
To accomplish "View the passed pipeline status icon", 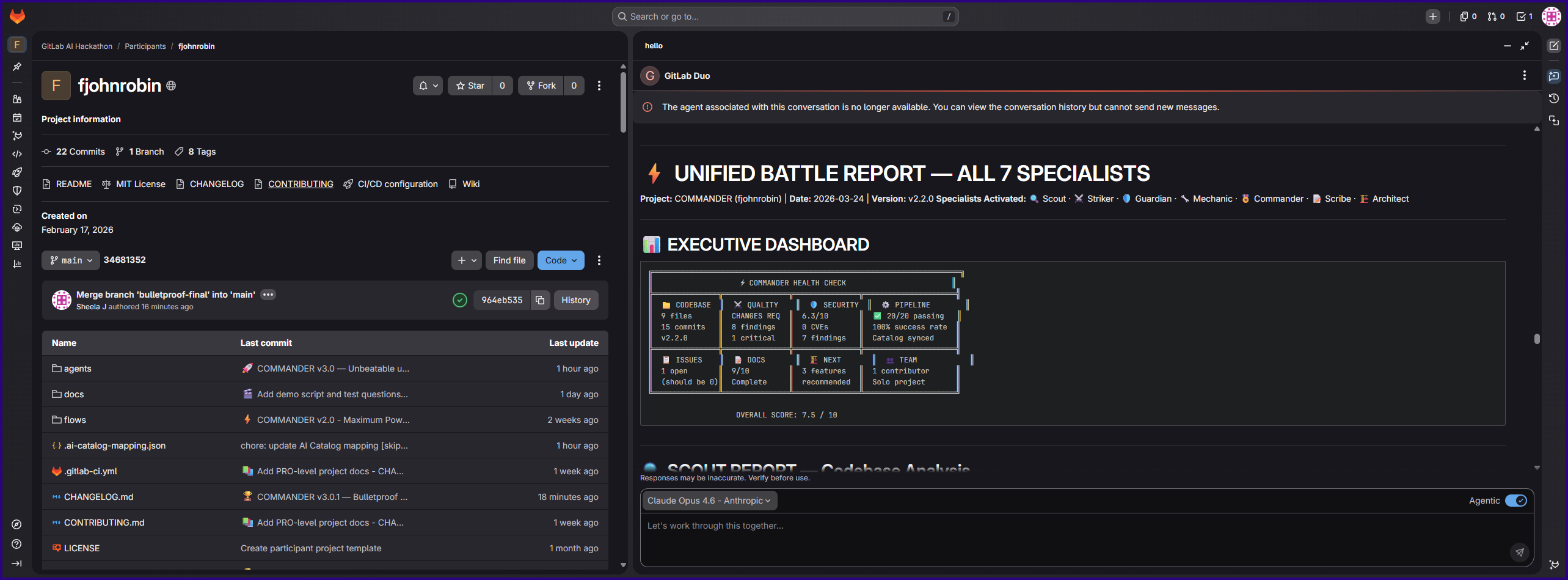I will 460,300.
